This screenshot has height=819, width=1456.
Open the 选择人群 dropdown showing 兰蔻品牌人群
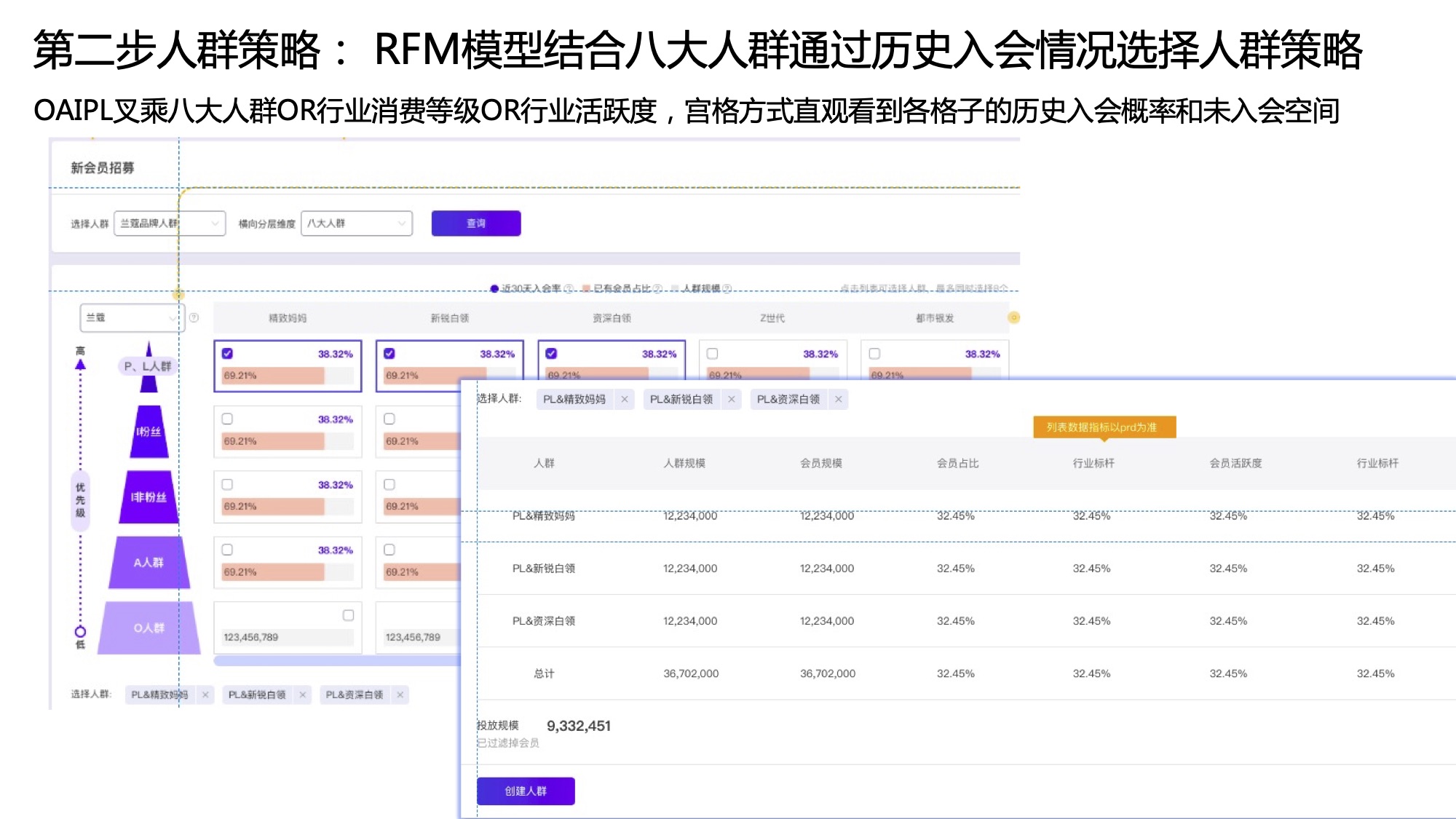(x=170, y=223)
